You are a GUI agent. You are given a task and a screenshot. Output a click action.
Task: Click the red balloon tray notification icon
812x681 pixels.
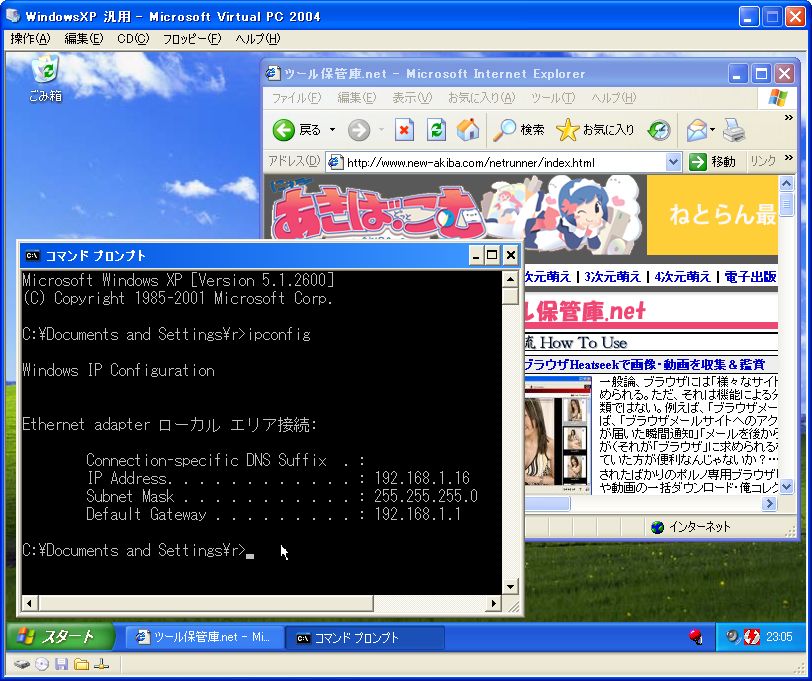tap(695, 636)
